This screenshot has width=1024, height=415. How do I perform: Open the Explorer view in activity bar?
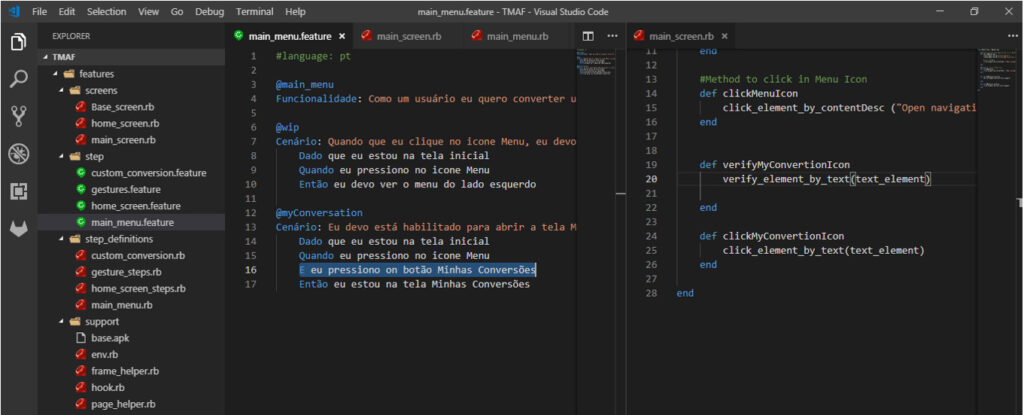click(x=18, y=42)
